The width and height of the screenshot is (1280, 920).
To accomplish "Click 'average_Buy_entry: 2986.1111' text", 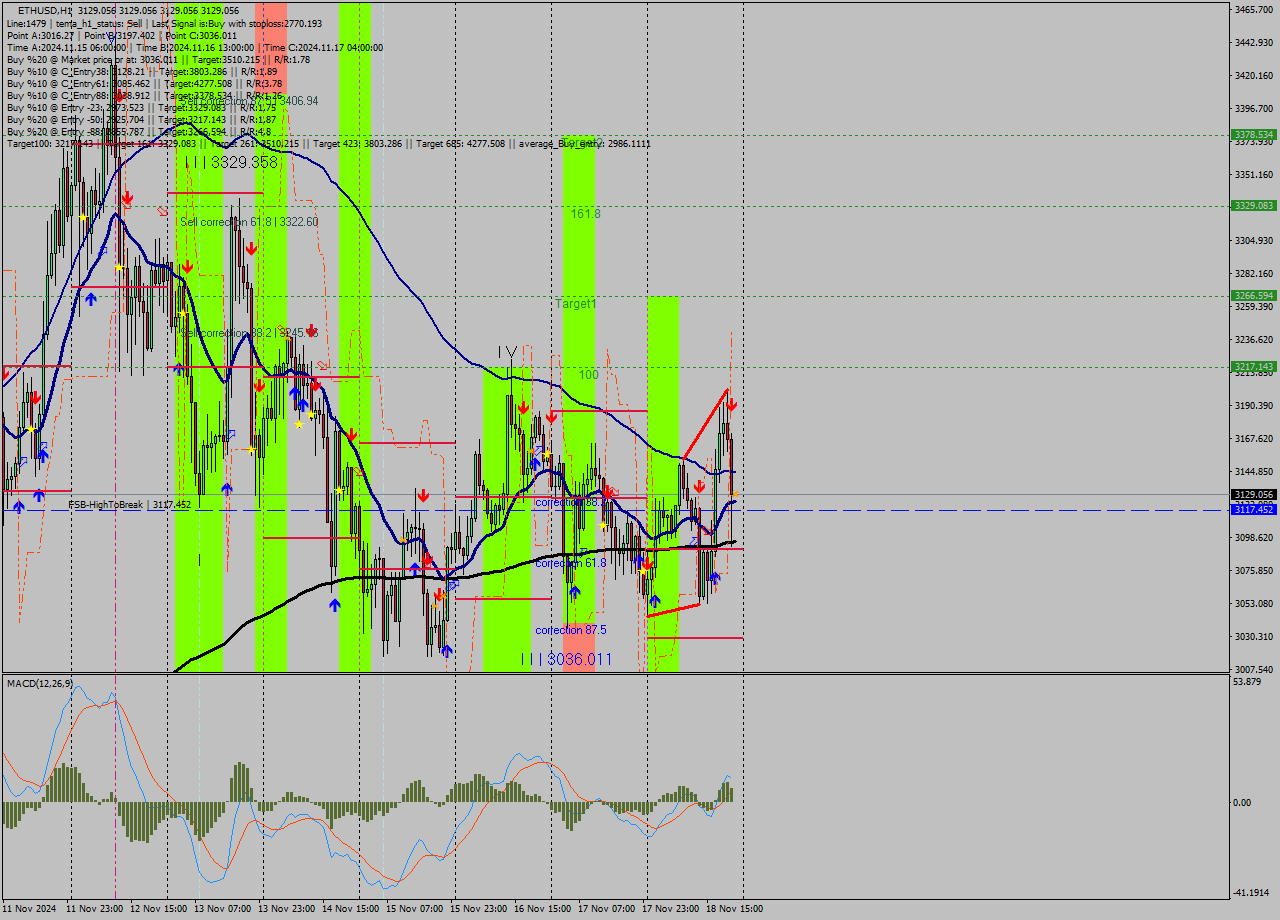I will [587, 143].
